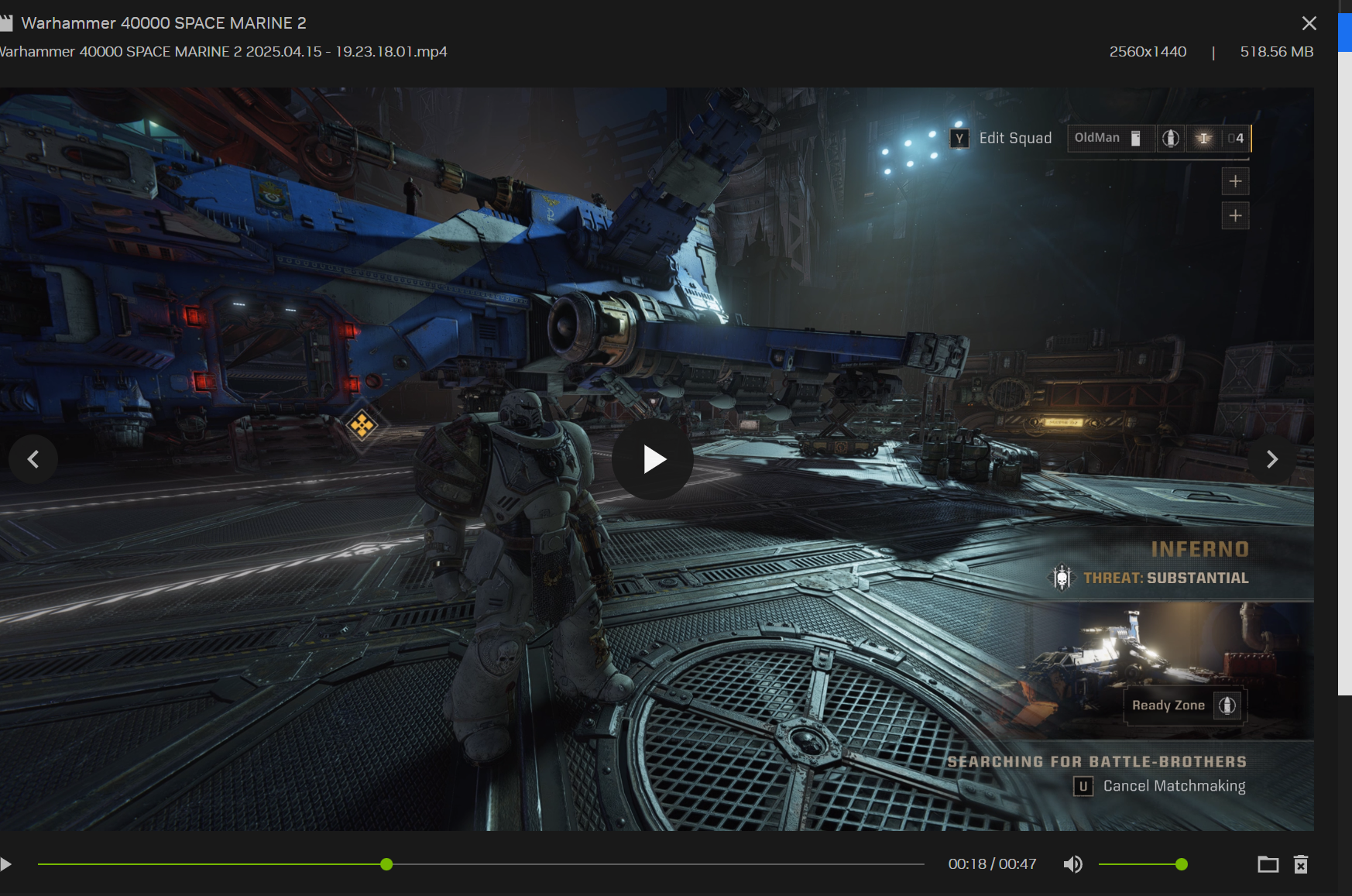Click the file name text ending in .mp4
This screenshot has width=1352, height=896.
click(x=223, y=52)
